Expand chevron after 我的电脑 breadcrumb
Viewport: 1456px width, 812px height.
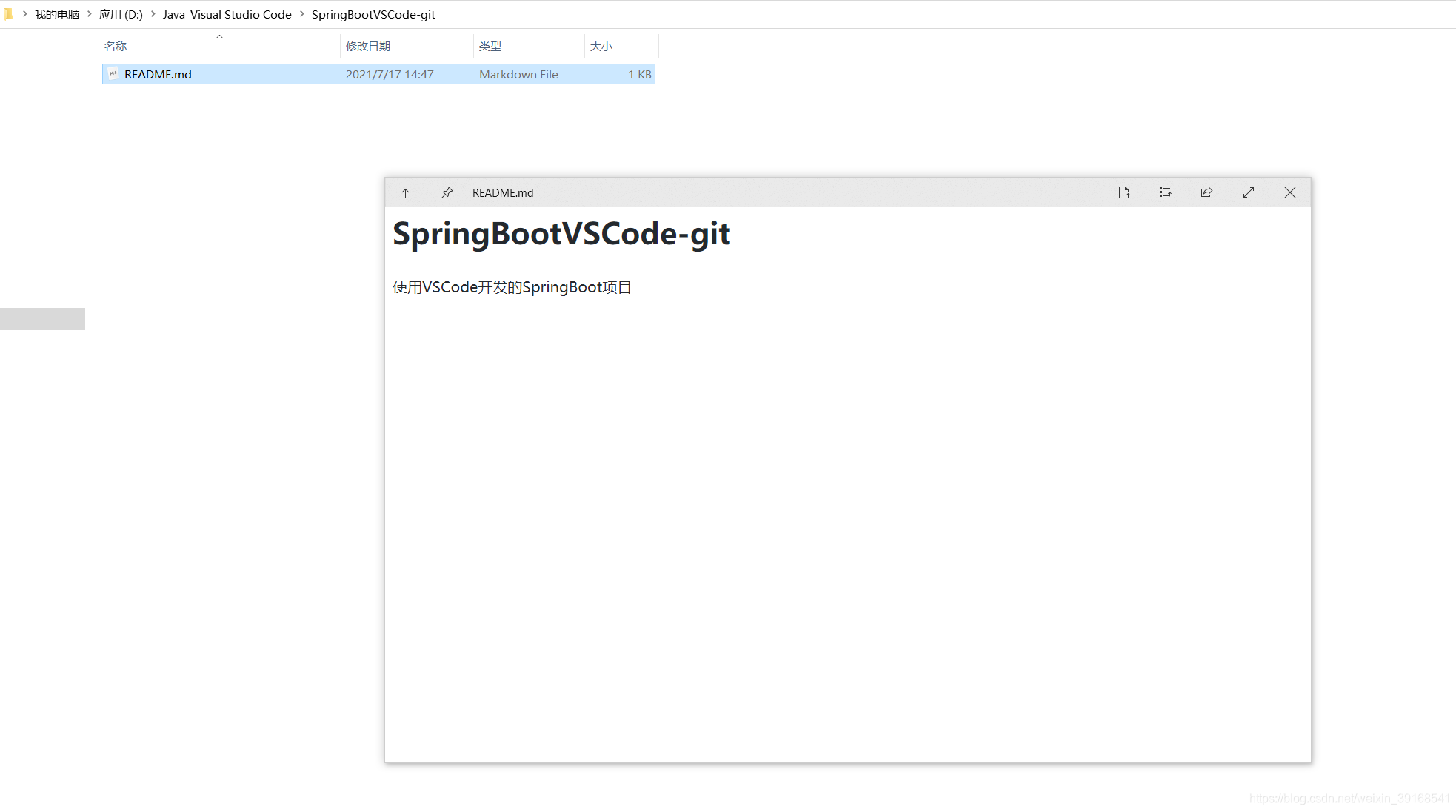pyautogui.click(x=90, y=14)
